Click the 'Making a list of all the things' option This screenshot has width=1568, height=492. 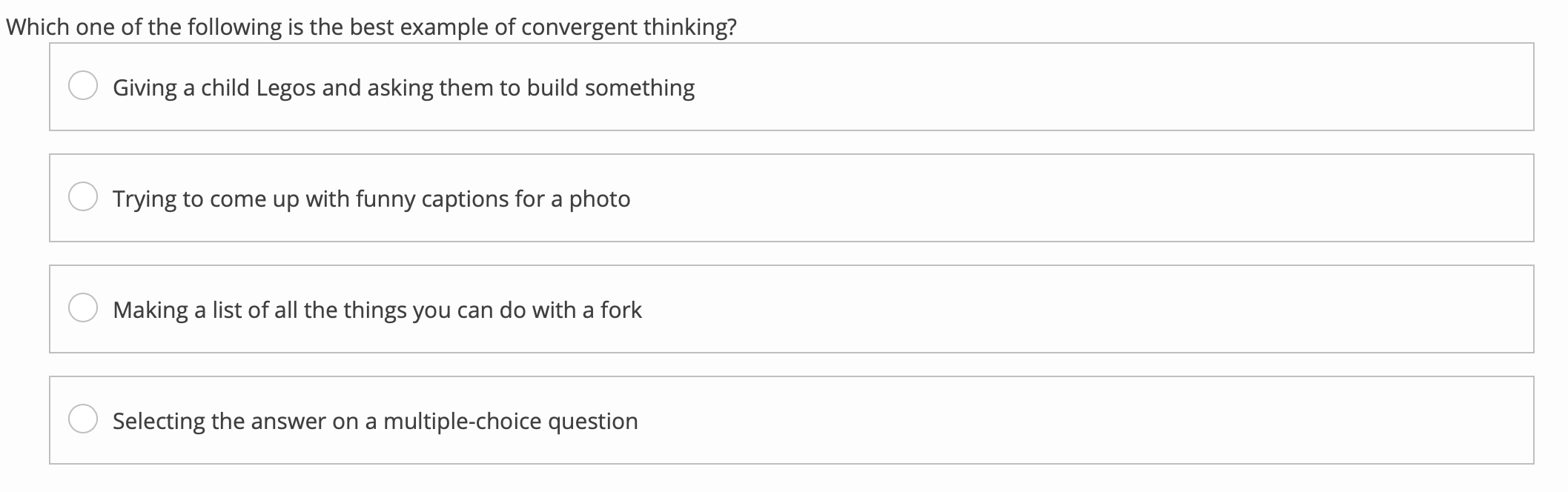[377, 310]
